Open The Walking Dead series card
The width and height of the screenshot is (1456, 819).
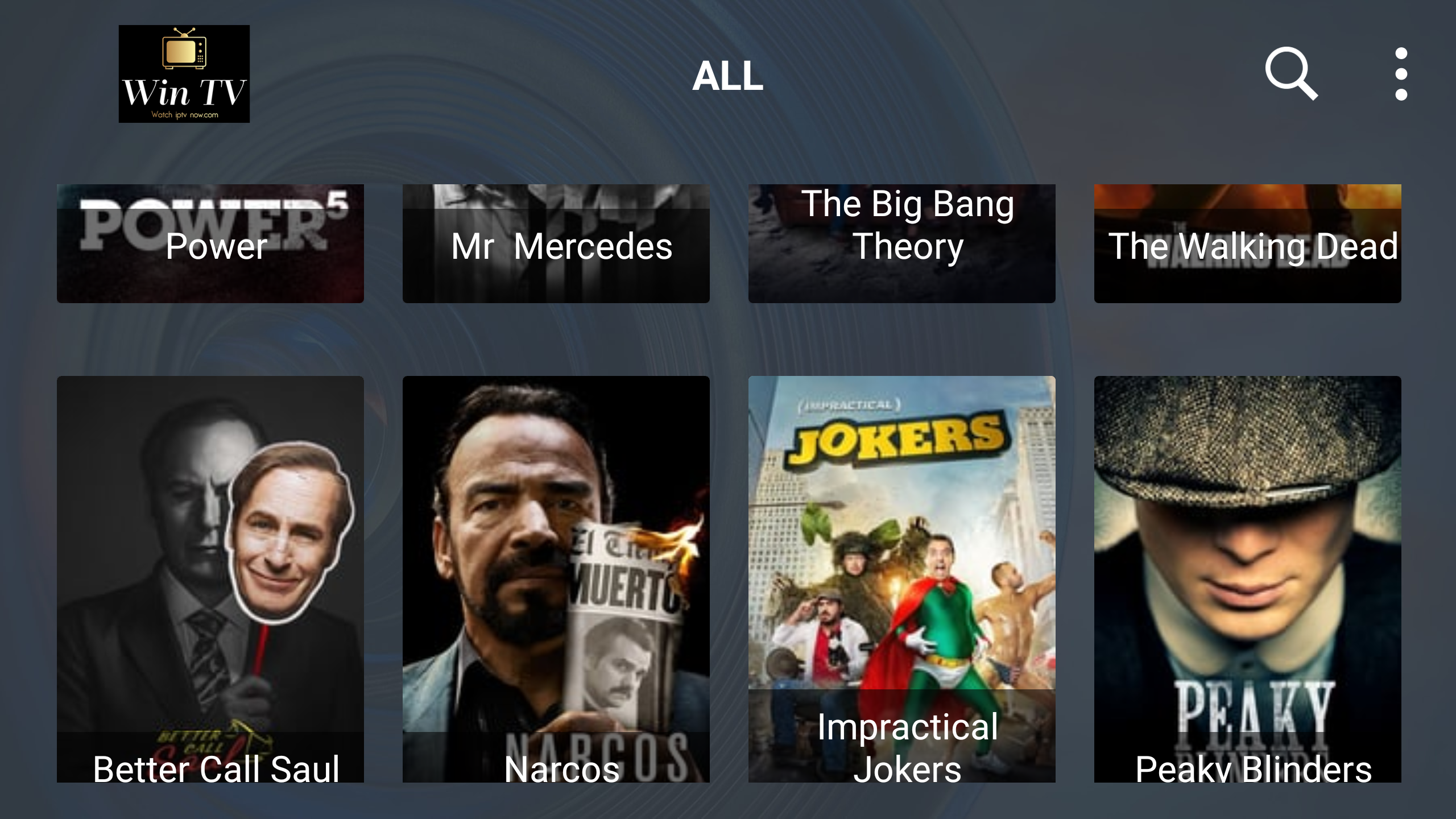[1248, 243]
